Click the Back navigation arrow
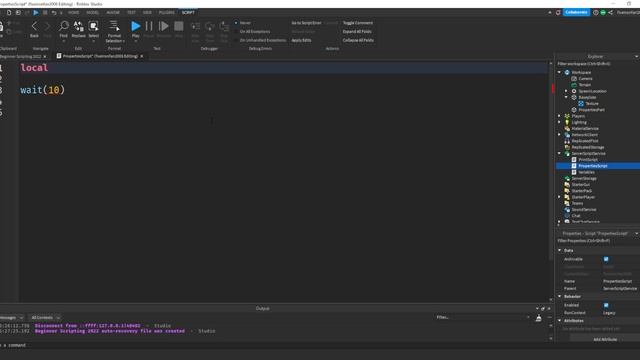The image size is (640, 360). pos(34,27)
